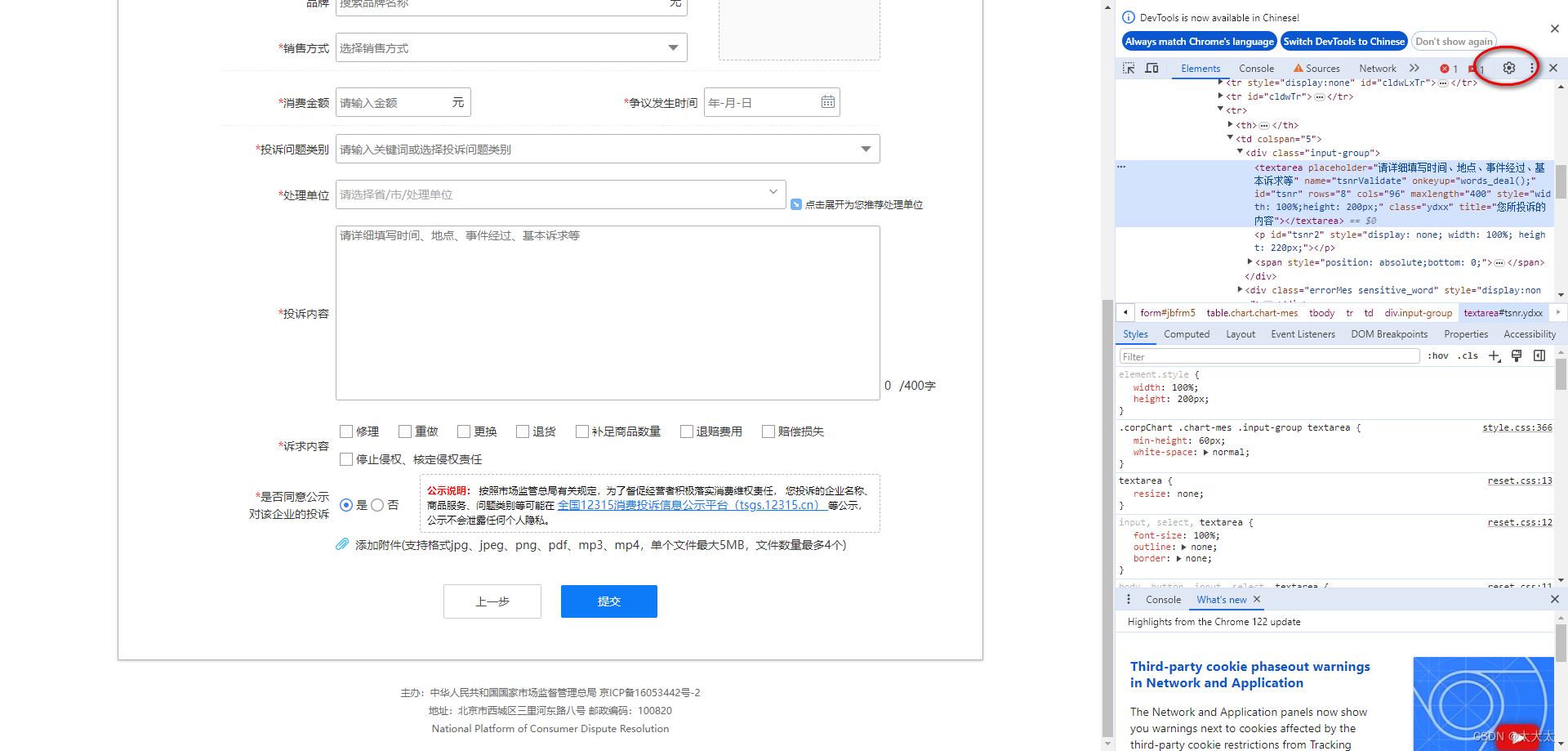Open DevTools settings gear

pos(1509,69)
